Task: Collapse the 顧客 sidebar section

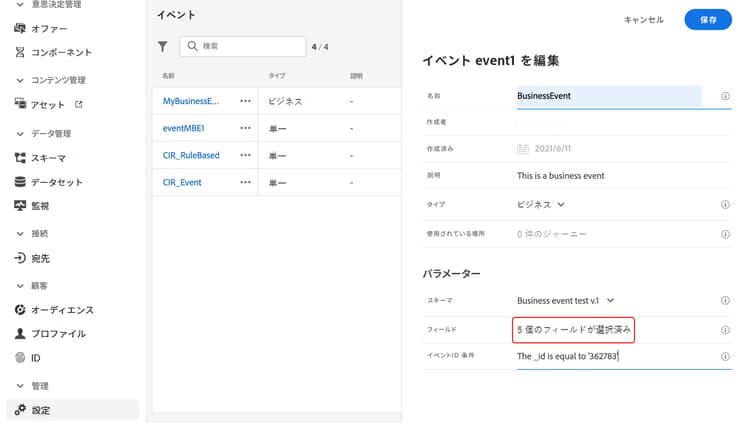Action: point(20,286)
